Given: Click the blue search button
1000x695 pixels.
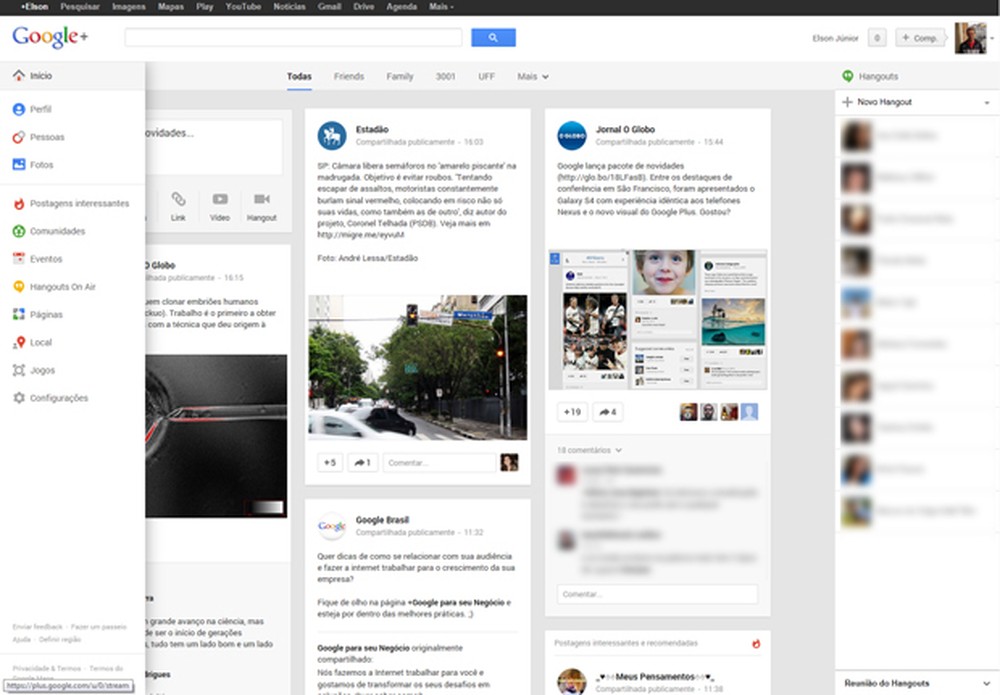Looking at the screenshot, I should 493,37.
